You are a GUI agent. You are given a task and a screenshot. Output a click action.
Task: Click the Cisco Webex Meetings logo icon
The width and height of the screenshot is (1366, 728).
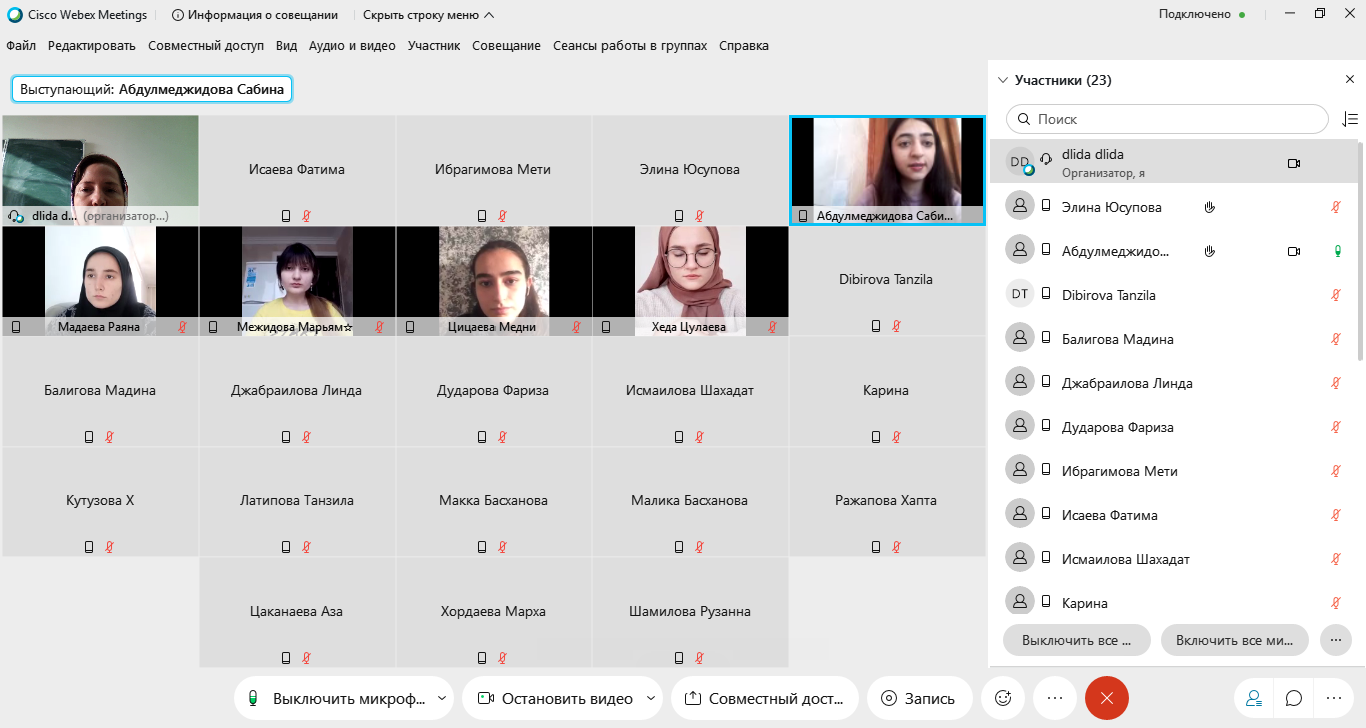tap(15, 15)
